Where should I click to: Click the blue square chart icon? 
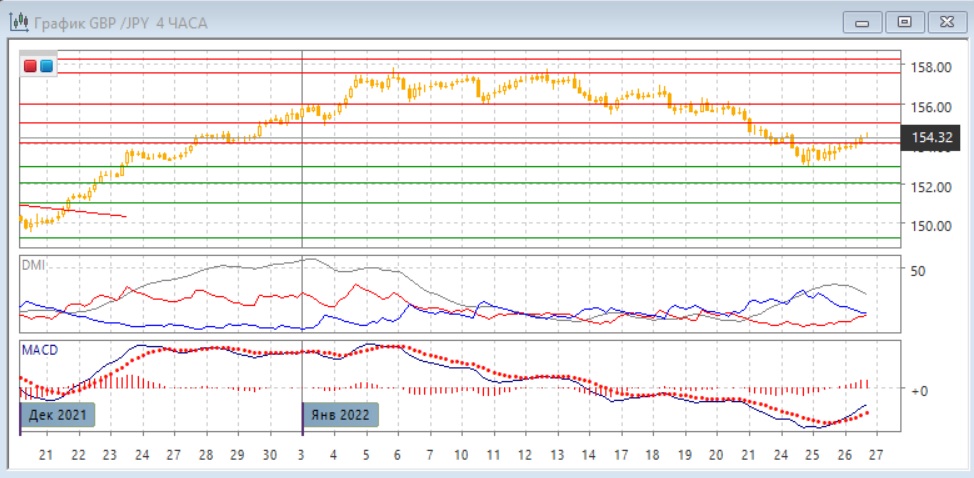coord(46,66)
